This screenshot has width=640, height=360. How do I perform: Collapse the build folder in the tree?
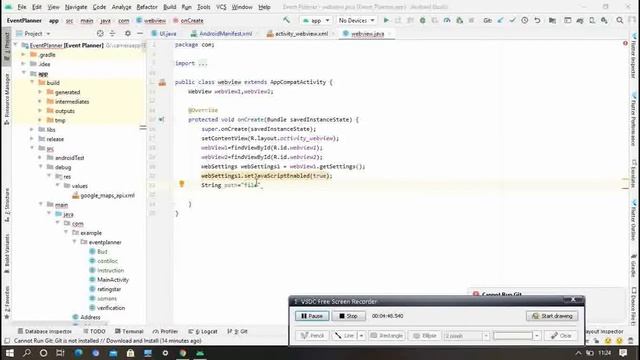(x=32, y=82)
